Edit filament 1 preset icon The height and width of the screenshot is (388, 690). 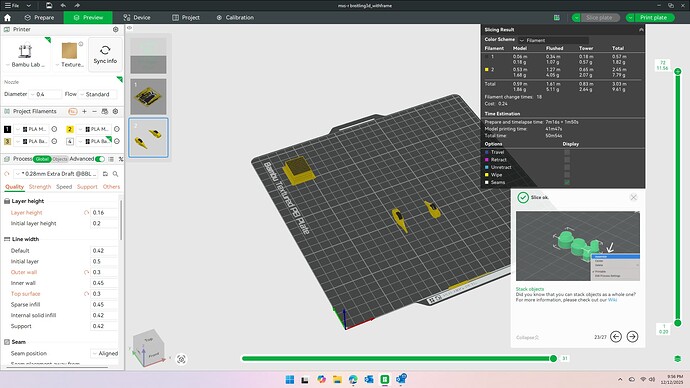54,129
